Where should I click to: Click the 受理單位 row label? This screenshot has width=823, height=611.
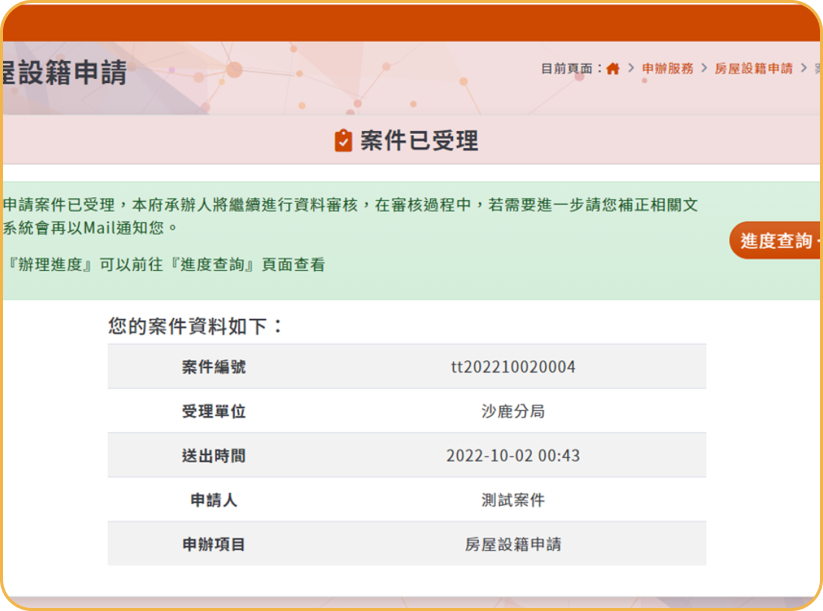click(213, 411)
